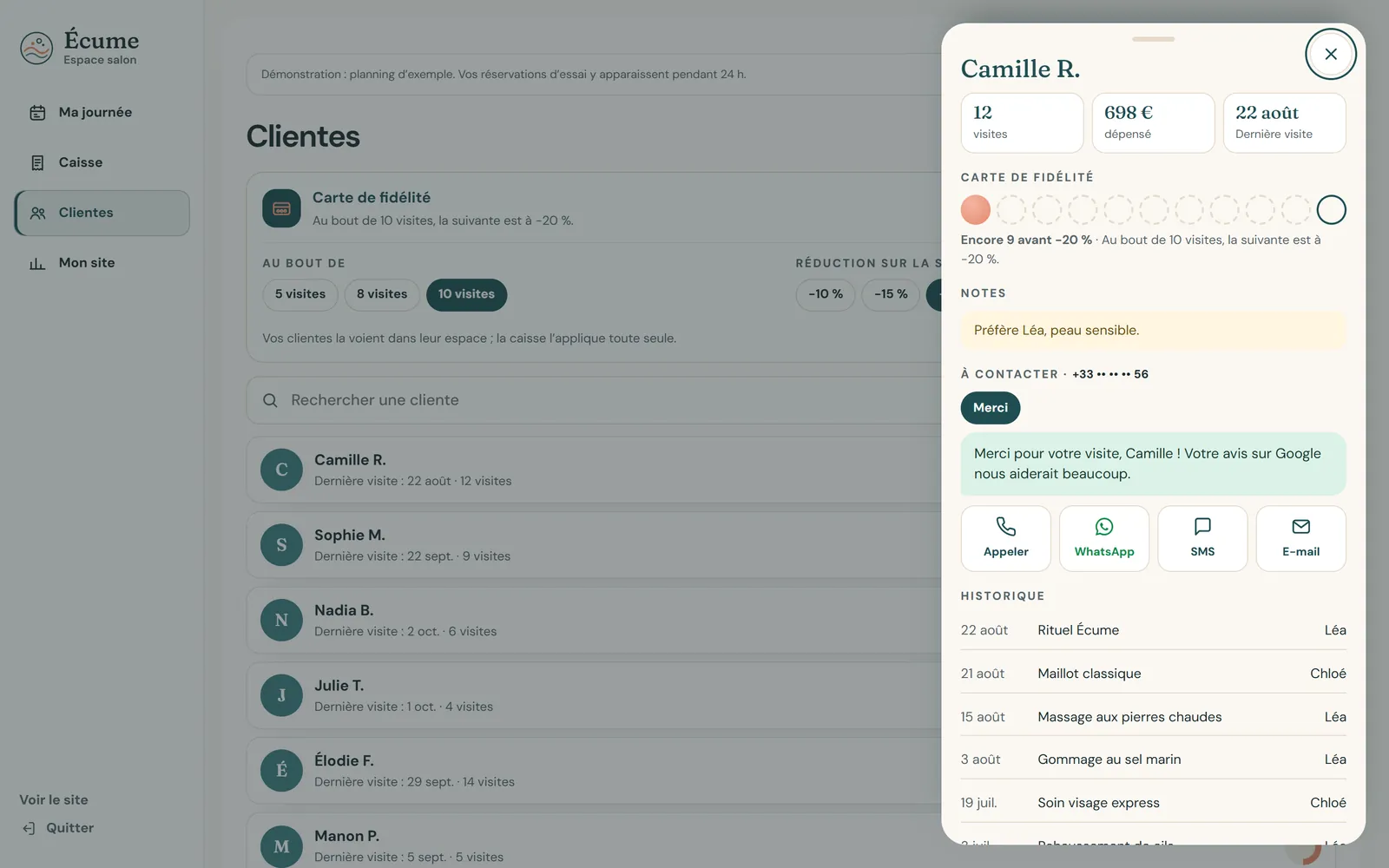Click the Carte de fidélité card icon
The height and width of the screenshot is (868, 1389).
[281, 208]
